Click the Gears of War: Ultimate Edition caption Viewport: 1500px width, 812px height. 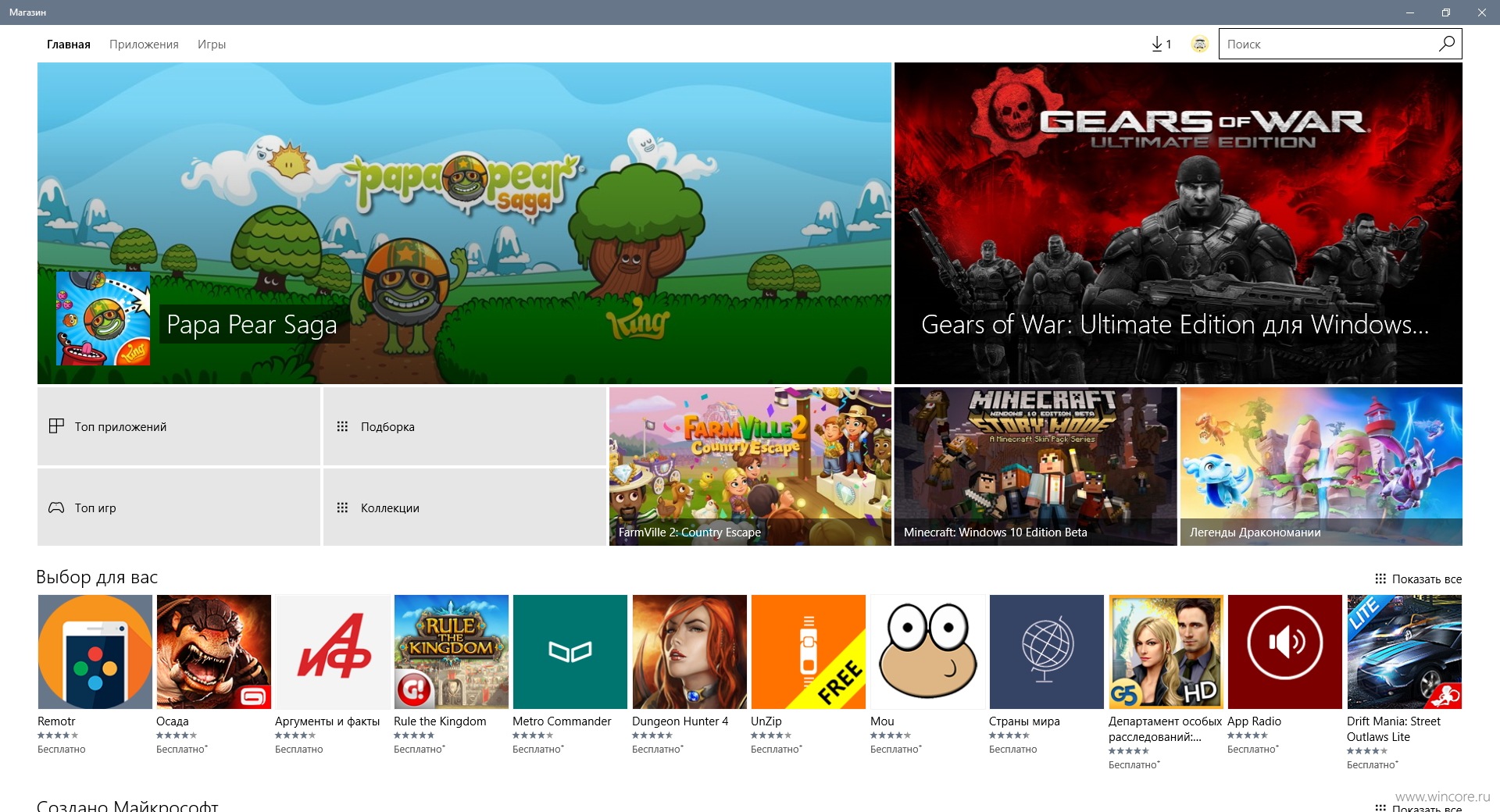(x=1175, y=325)
